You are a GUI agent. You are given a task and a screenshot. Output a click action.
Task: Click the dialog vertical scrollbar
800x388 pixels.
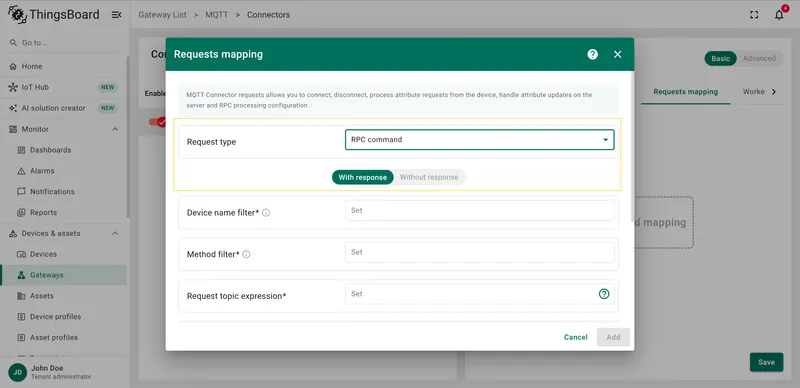tap(632, 148)
